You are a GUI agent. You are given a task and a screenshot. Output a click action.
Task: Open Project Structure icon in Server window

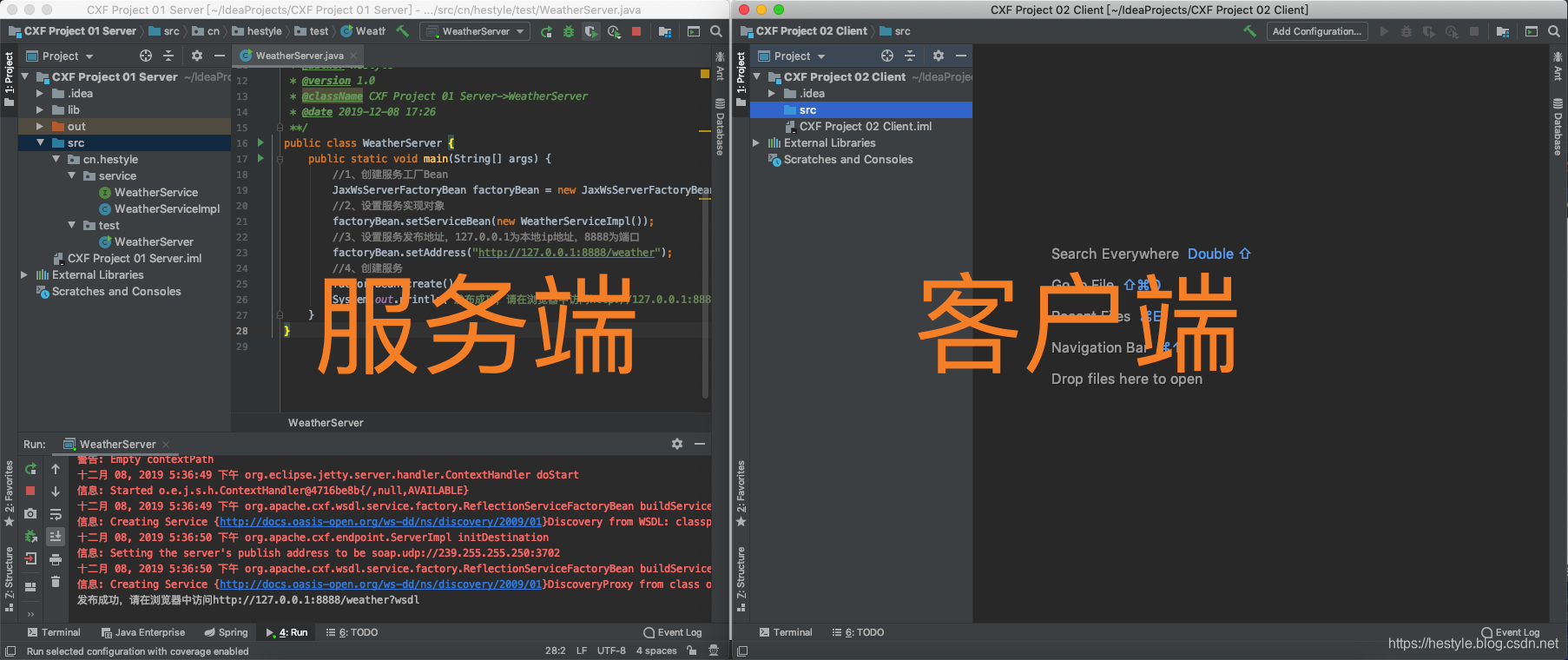click(665, 31)
